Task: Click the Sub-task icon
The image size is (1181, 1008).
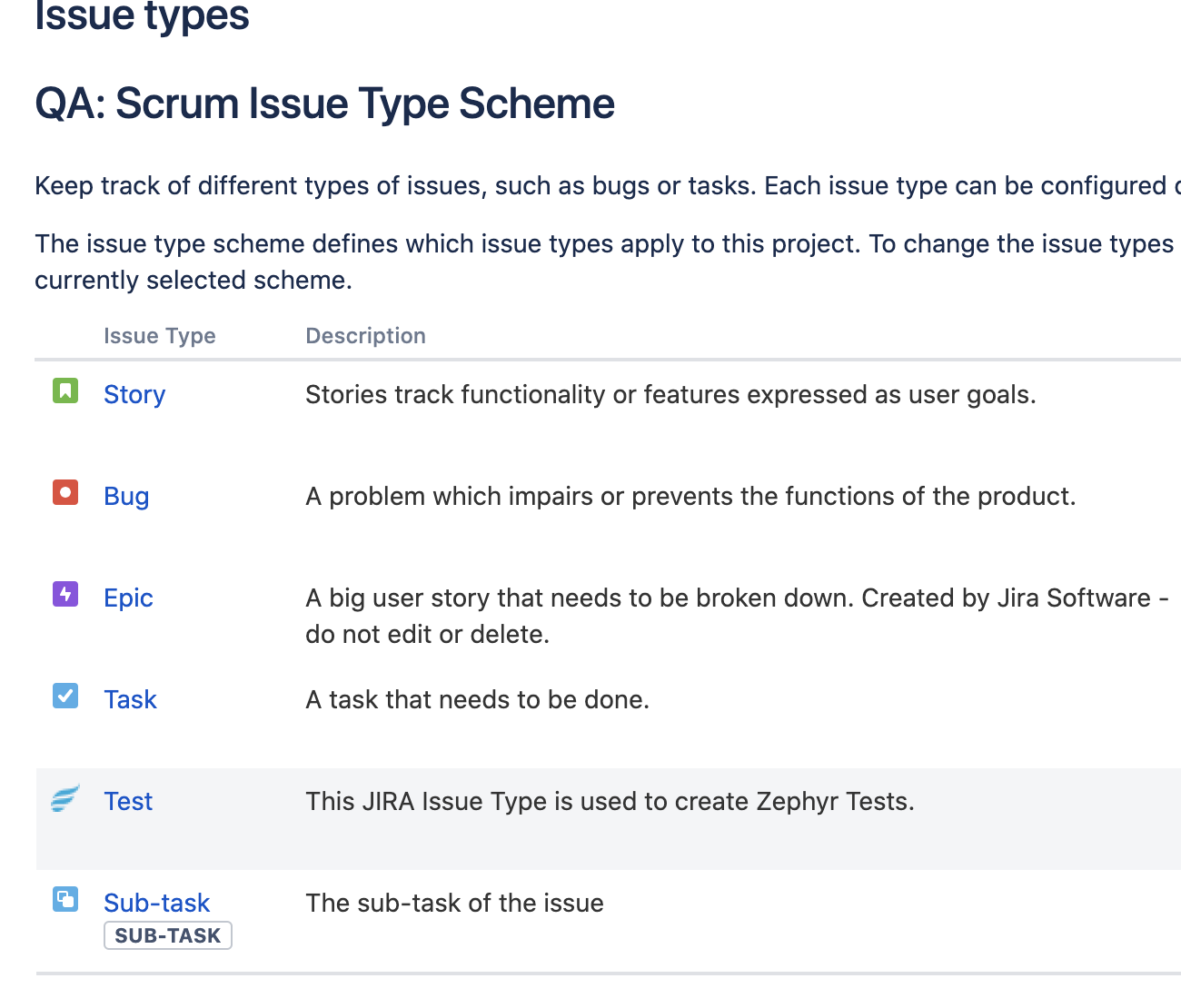Action: pyautogui.click(x=65, y=900)
